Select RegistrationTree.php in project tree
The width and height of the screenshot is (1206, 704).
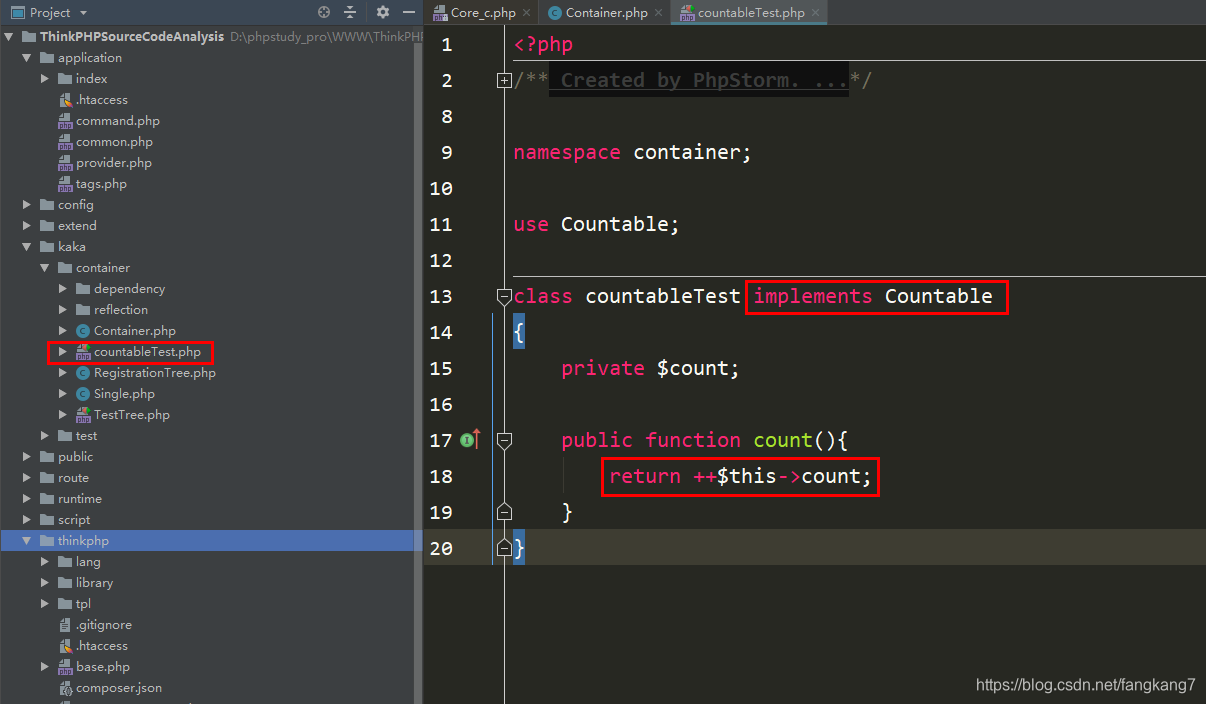click(154, 373)
